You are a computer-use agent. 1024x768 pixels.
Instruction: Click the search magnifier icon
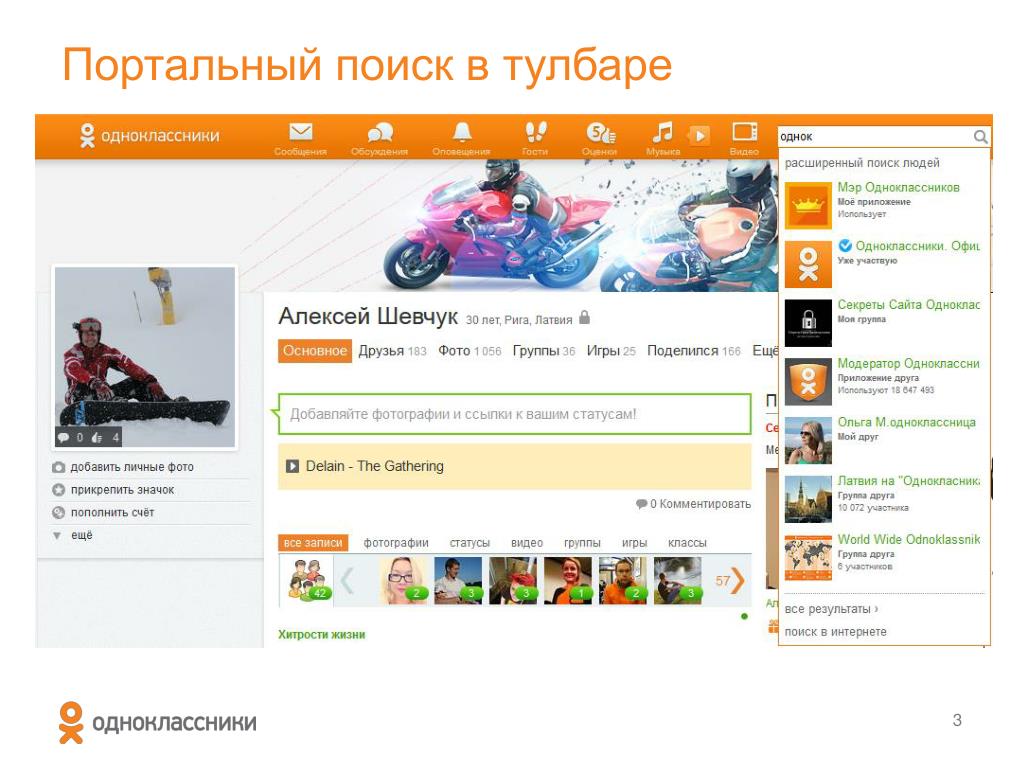[x=980, y=136]
